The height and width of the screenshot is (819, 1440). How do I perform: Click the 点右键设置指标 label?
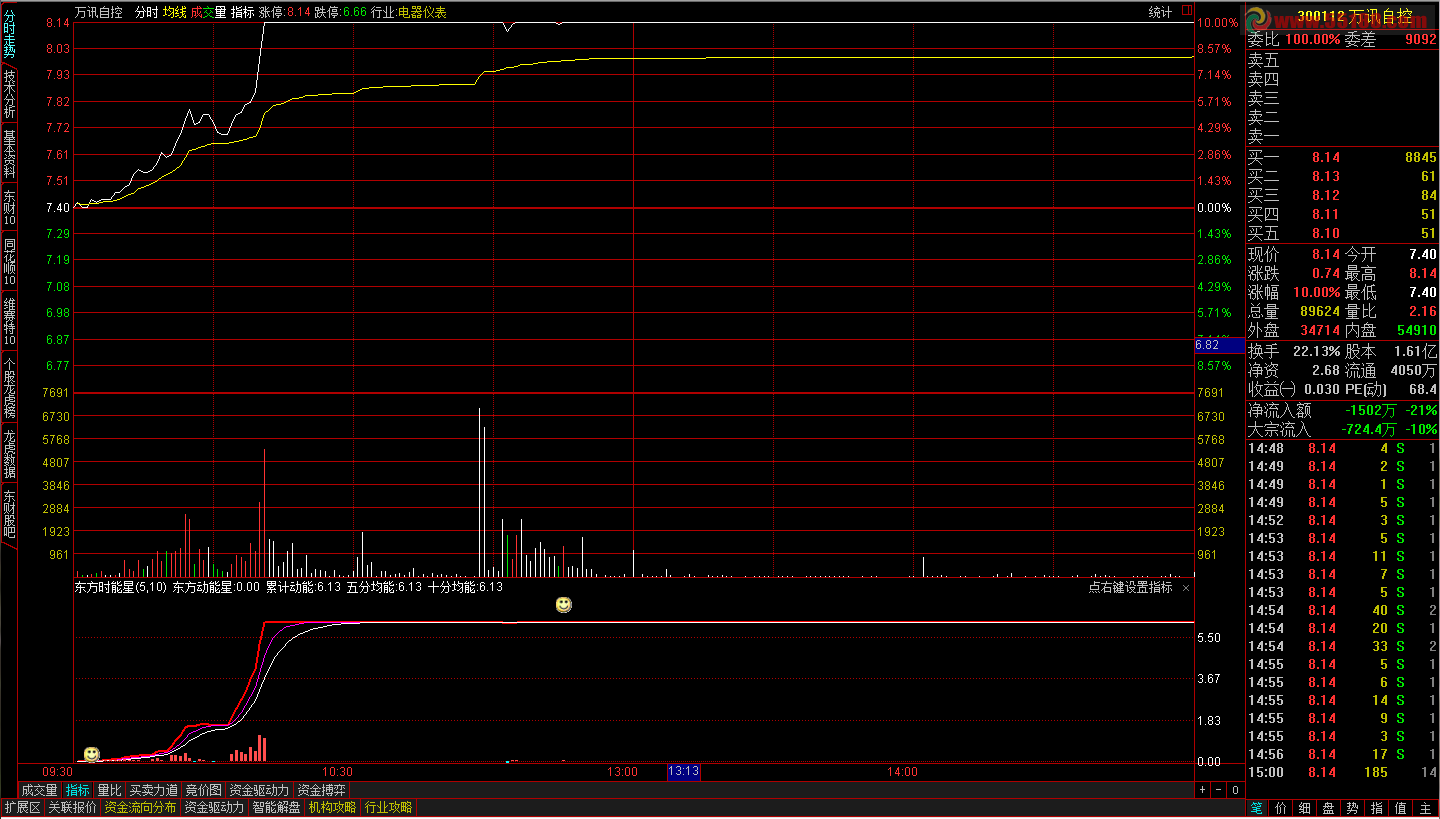pos(1130,588)
